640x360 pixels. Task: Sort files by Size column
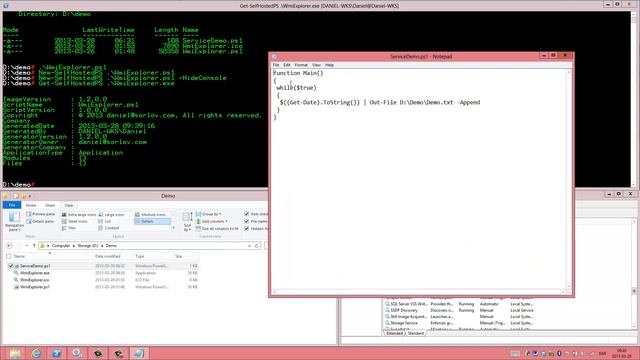pos(187,256)
